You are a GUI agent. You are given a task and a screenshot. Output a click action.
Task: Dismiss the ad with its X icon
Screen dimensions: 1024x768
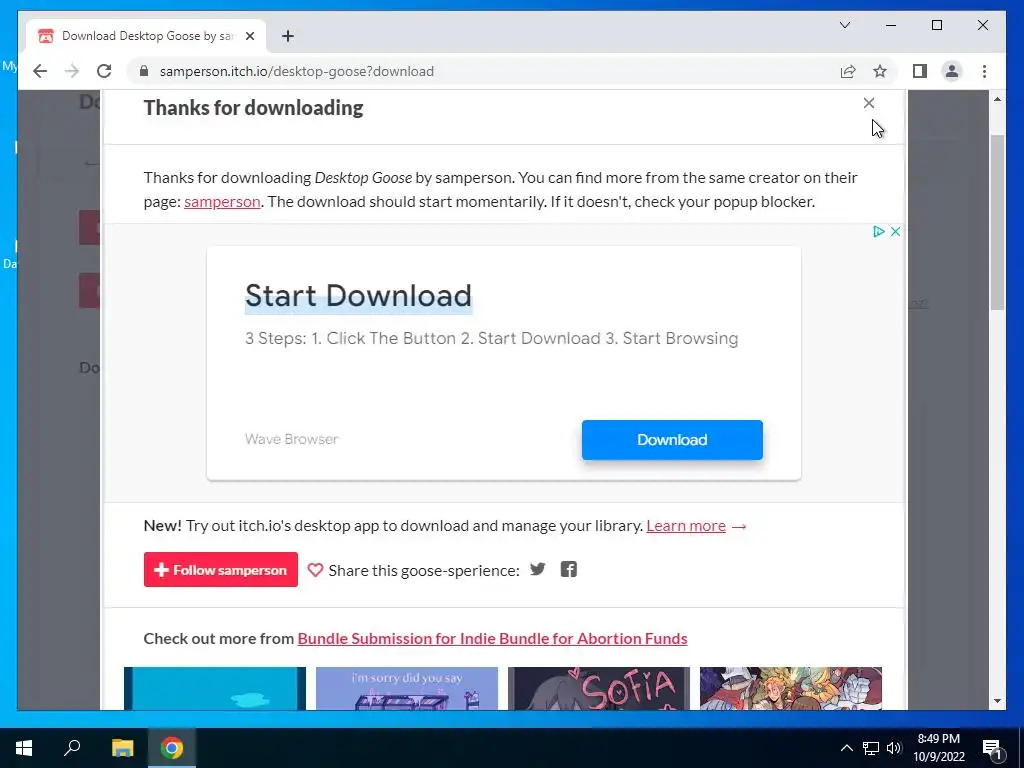[x=895, y=231]
